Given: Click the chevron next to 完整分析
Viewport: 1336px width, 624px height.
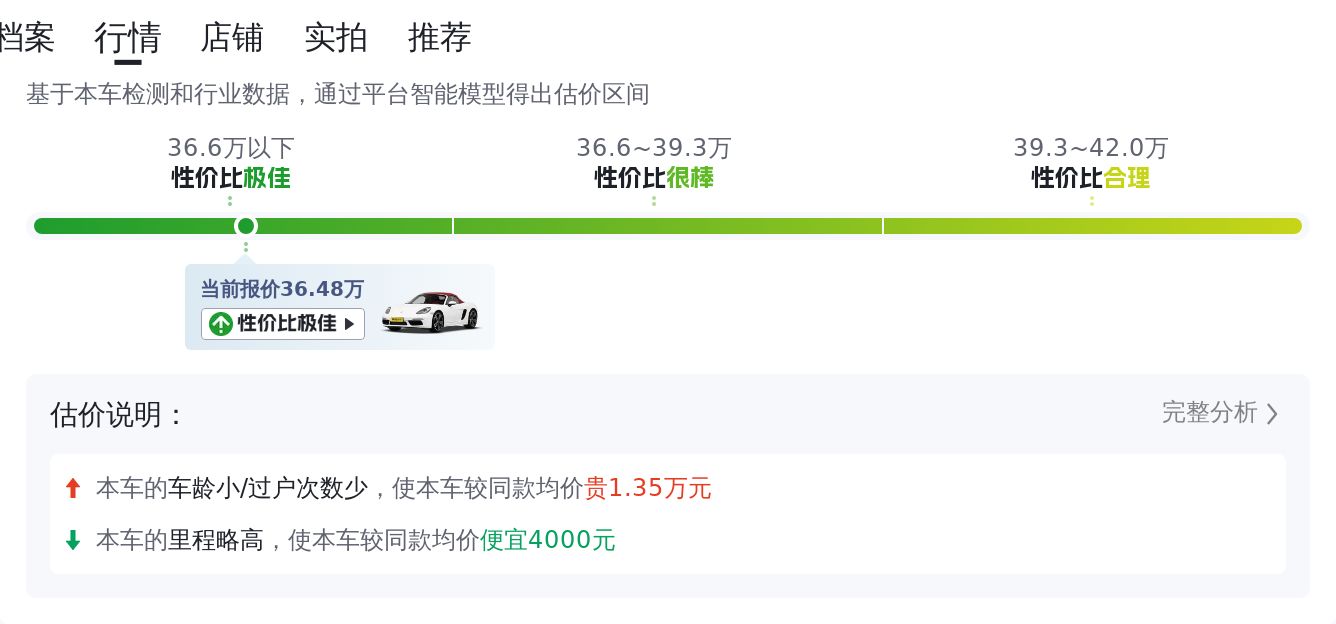Looking at the screenshot, I should coord(1272,414).
